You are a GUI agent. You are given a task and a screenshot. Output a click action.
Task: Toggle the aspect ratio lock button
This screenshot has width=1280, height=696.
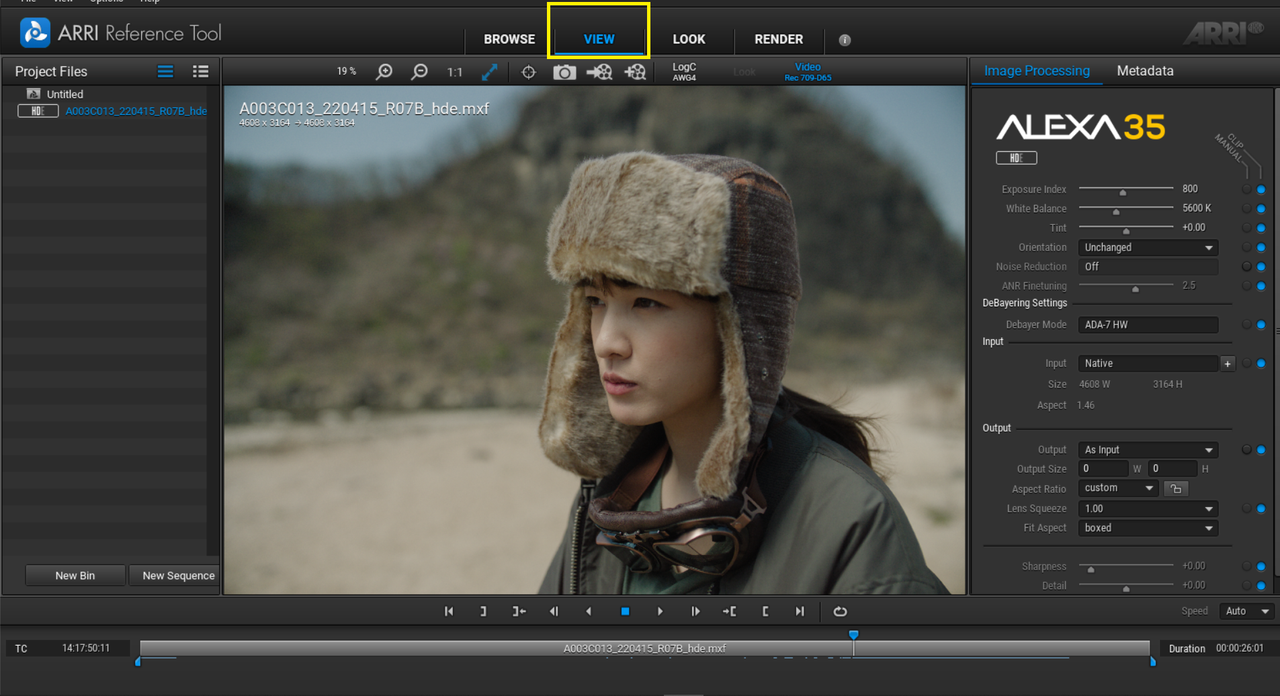1175,488
